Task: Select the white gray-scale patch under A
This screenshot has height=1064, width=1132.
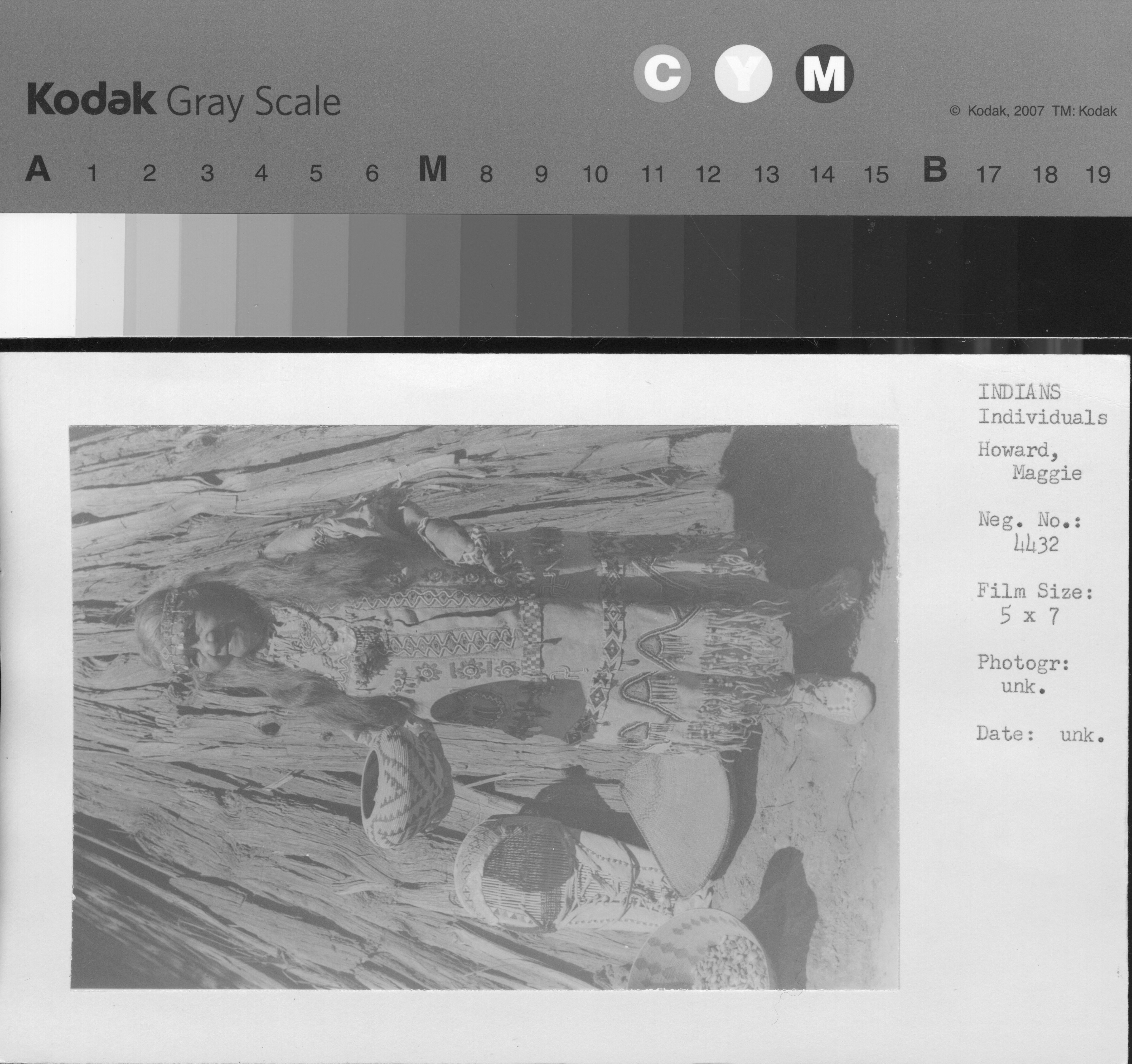Action: [38, 275]
